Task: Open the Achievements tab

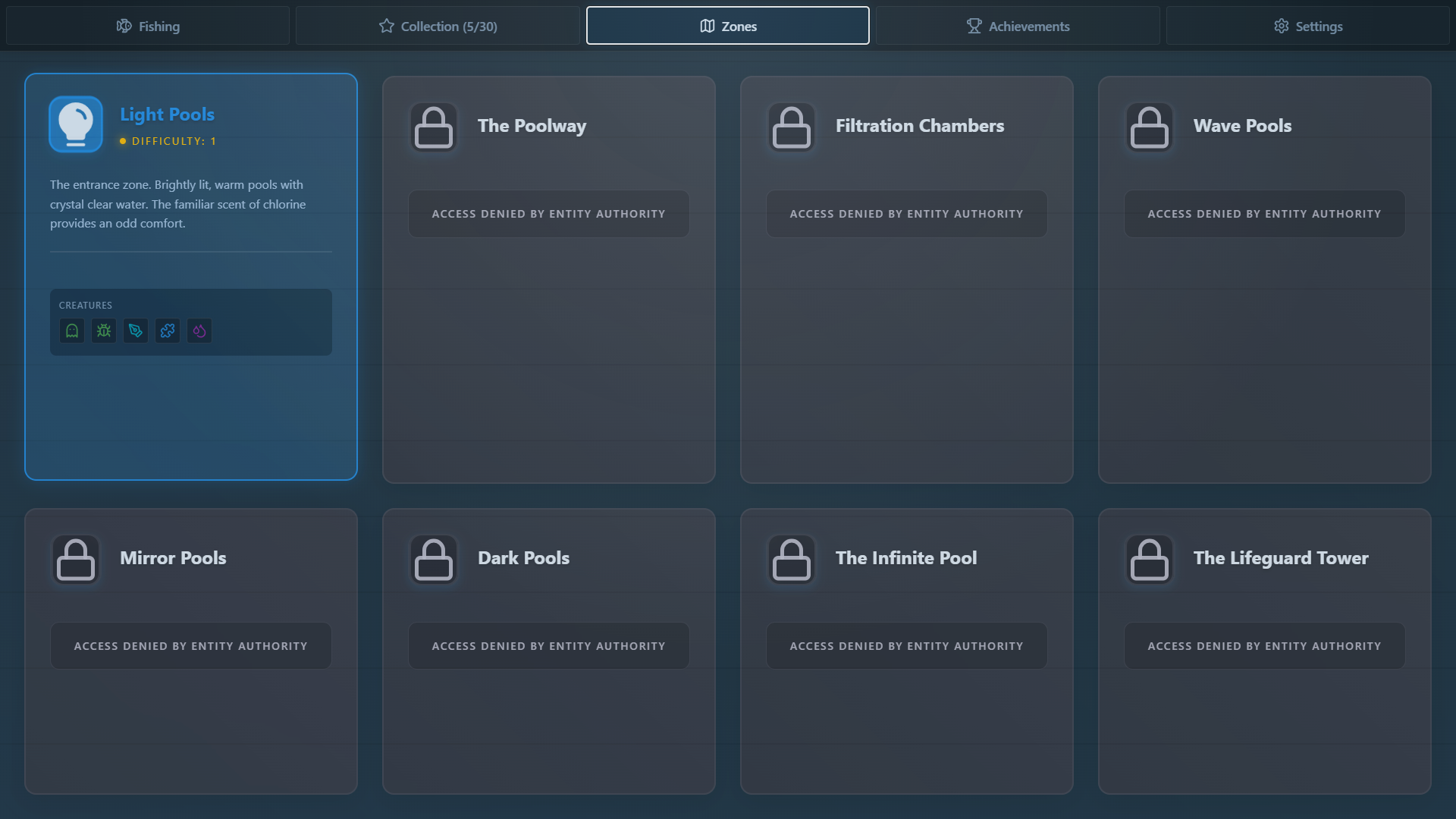Action: click(x=1018, y=26)
